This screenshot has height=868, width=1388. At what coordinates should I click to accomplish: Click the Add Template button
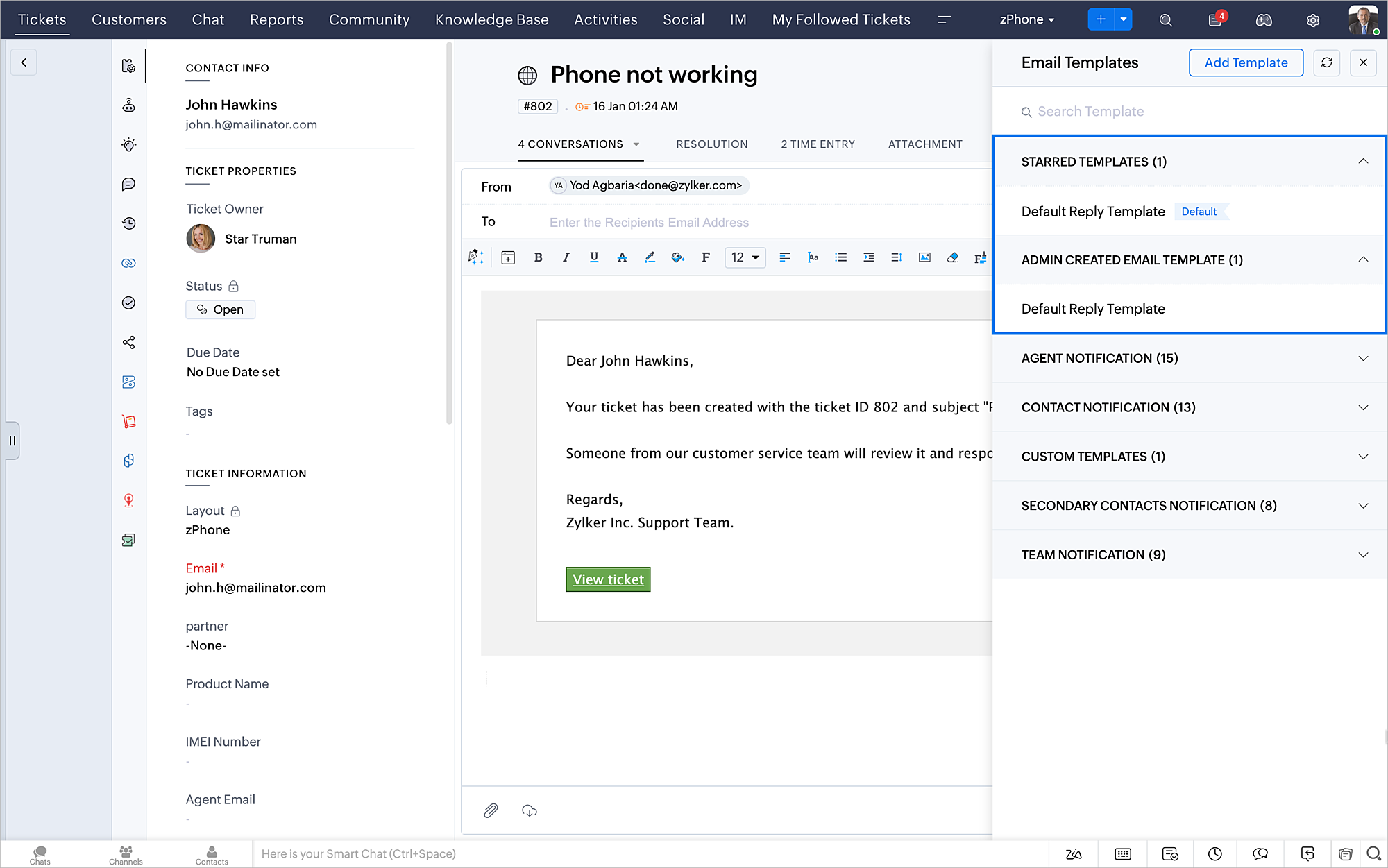(x=1246, y=62)
